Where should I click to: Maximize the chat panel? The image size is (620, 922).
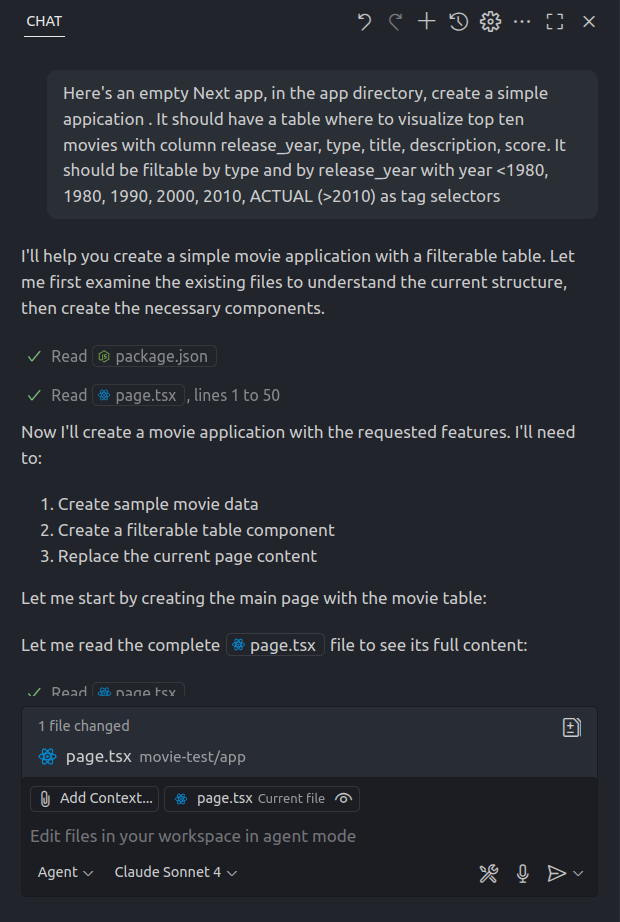[x=555, y=22]
